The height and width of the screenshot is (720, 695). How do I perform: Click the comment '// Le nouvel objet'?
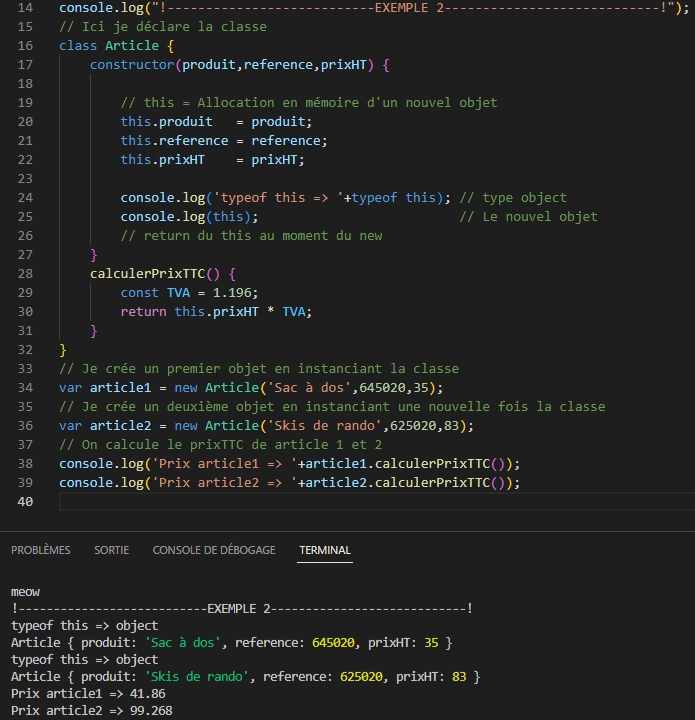click(x=528, y=217)
